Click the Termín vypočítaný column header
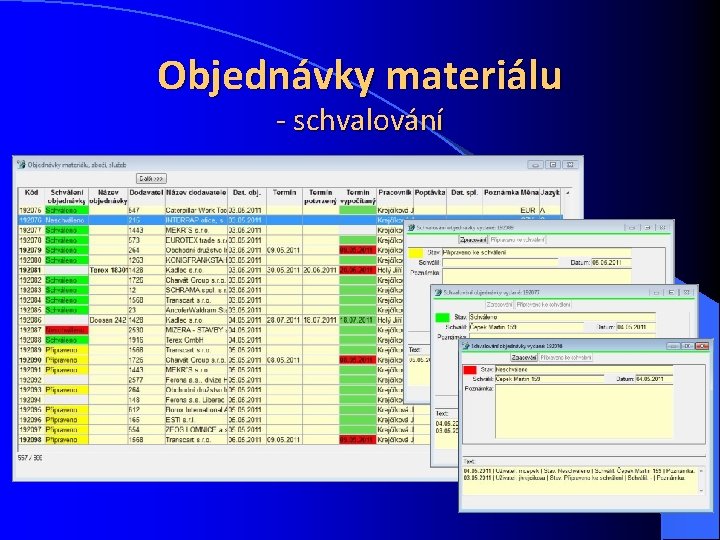The height and width of the screenshot is (540, 720). [358, 197]
